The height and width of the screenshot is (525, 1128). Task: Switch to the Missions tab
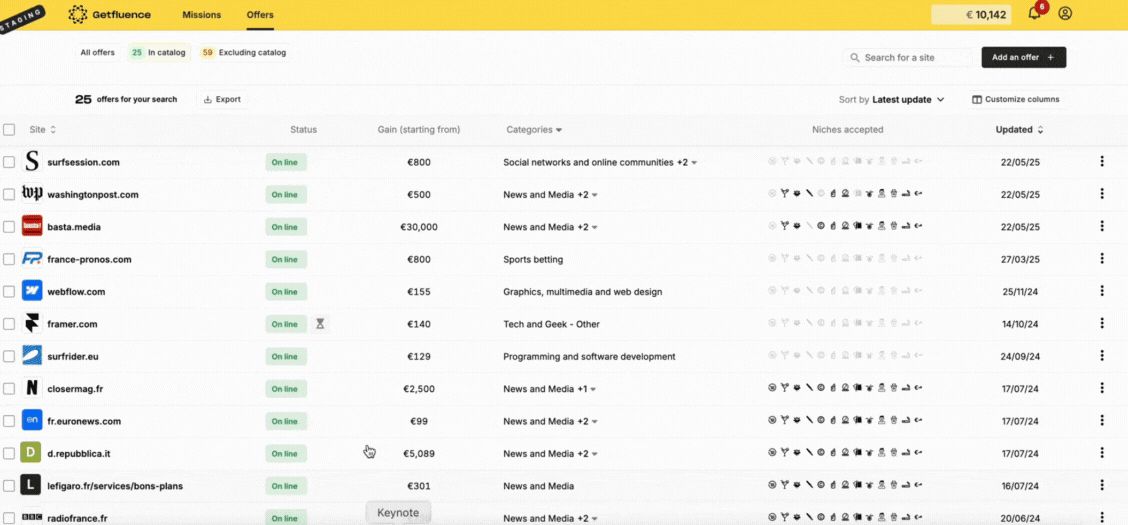202,15
